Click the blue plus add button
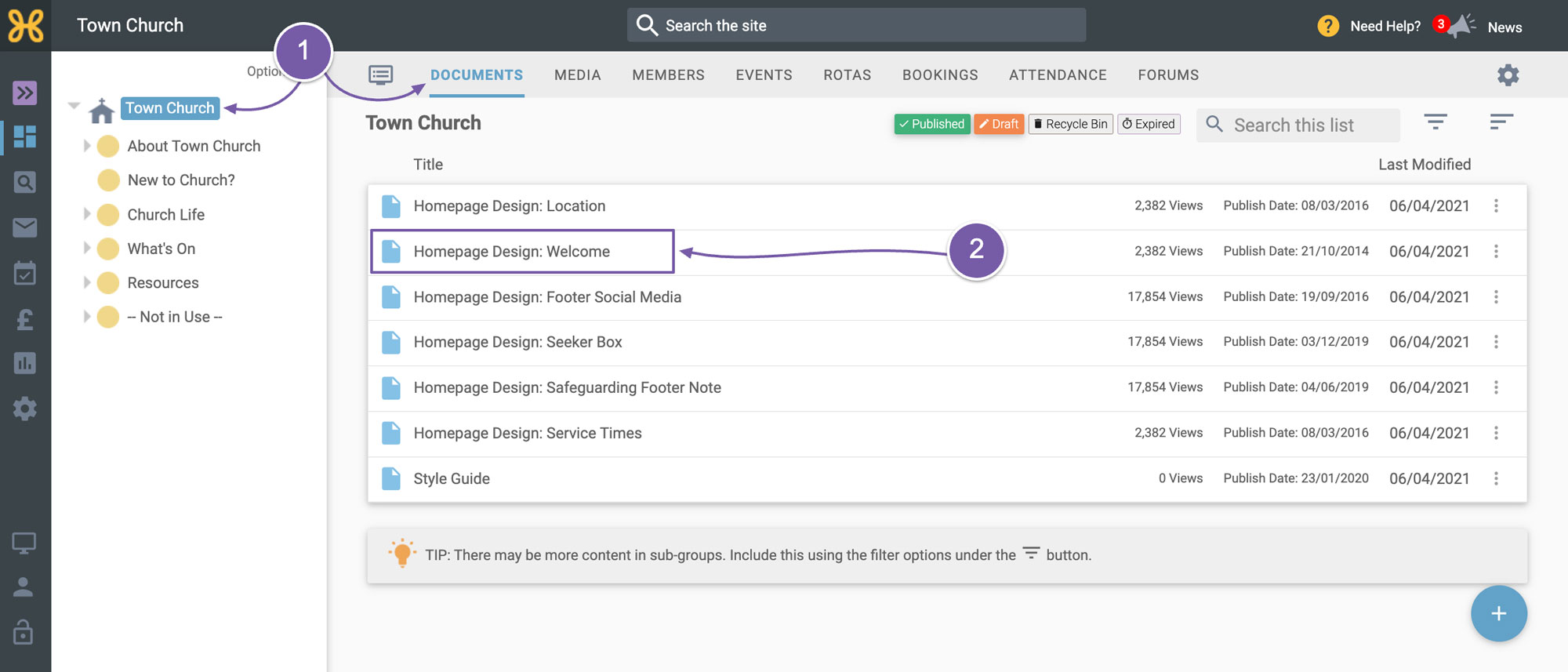The image size is (1568, 672). pos(1498,613)
